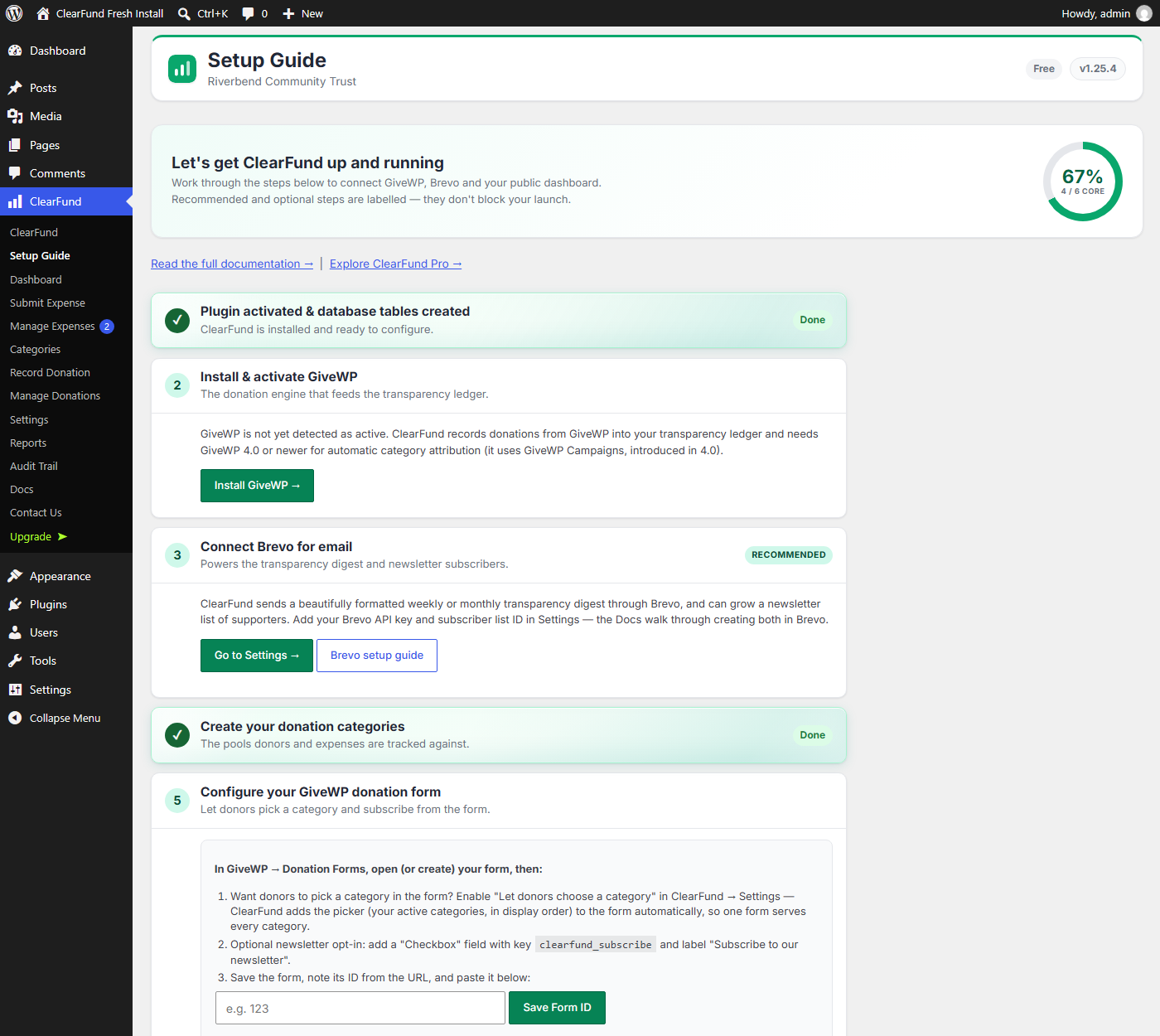Screen dimensions: 1160x1036
Task: Open Submit Expense page
Action: pyautogui.click(x=47, y=303)
